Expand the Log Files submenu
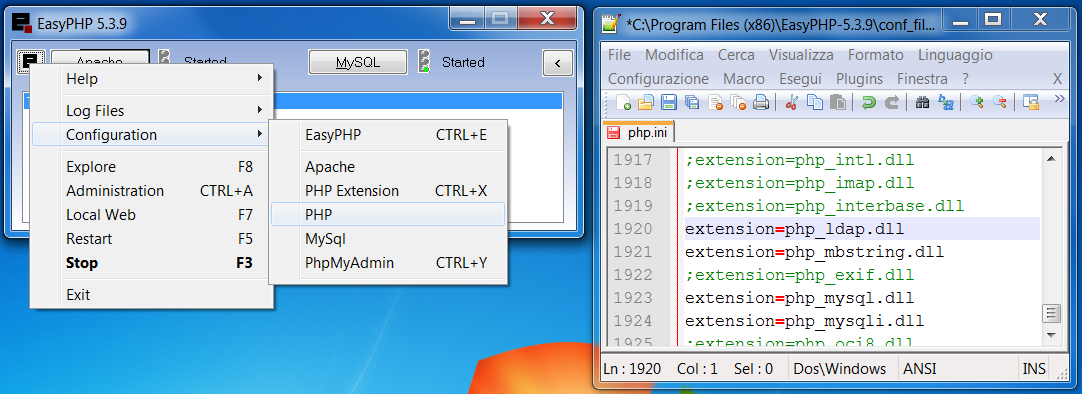 (153, 110)
